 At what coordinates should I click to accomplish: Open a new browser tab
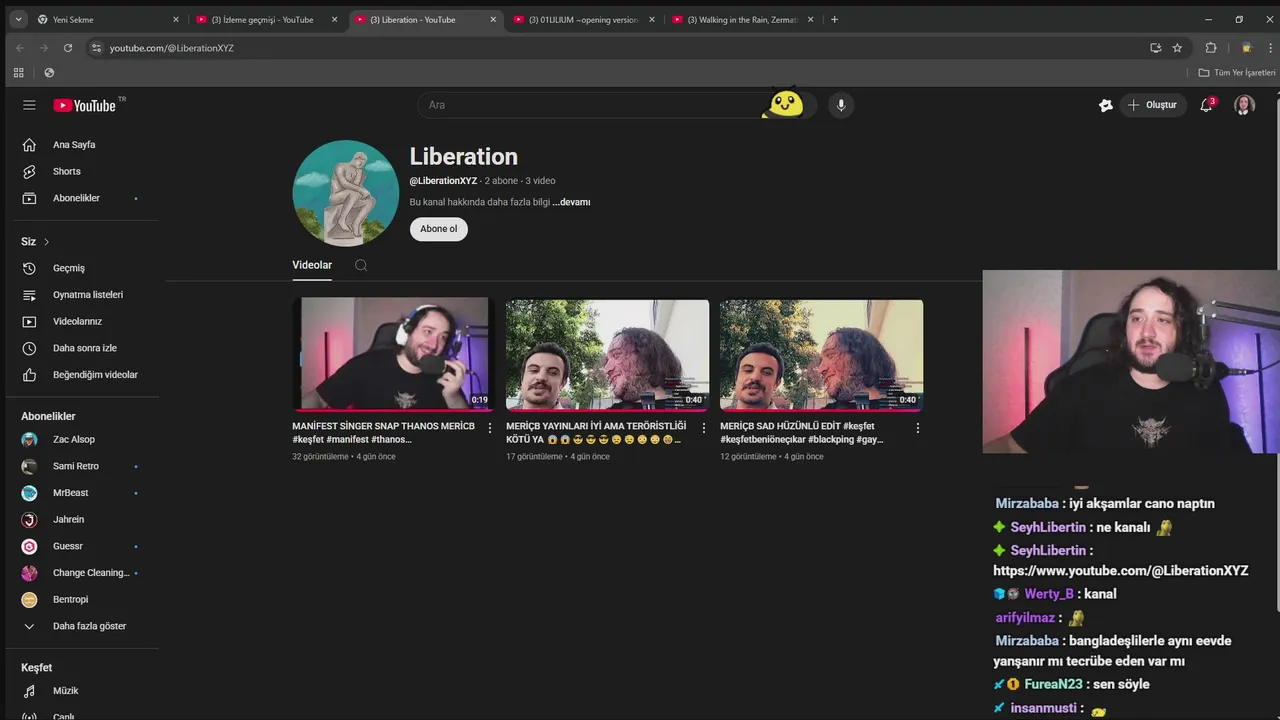pyautogui.click(x=834, y=19)
